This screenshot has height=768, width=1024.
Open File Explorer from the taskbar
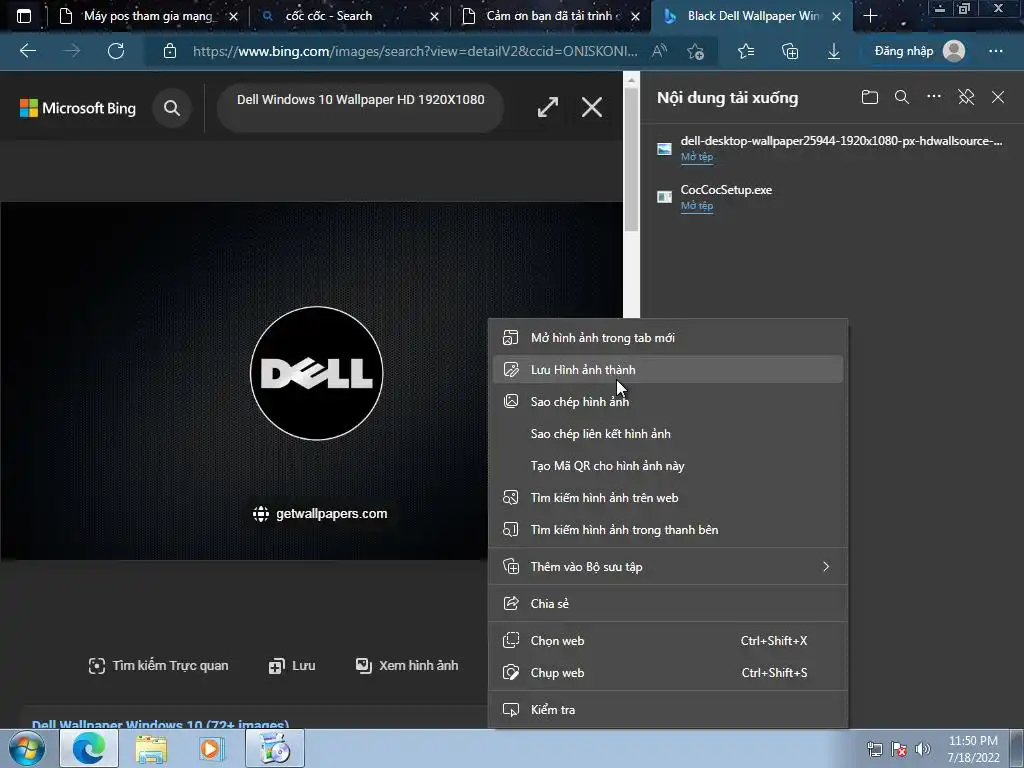coord(151,748)
